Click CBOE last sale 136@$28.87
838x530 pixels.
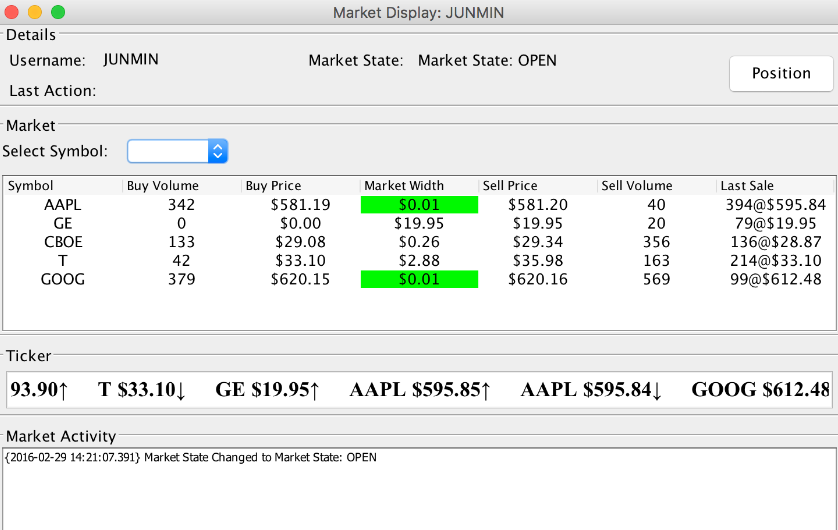tap(775, 242)
